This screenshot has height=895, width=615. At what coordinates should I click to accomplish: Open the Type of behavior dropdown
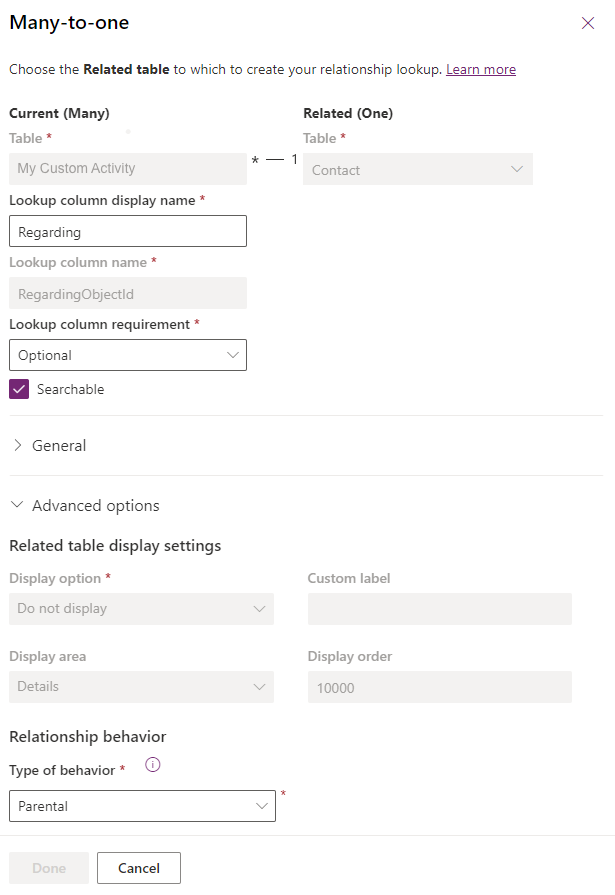coord(142,805)
